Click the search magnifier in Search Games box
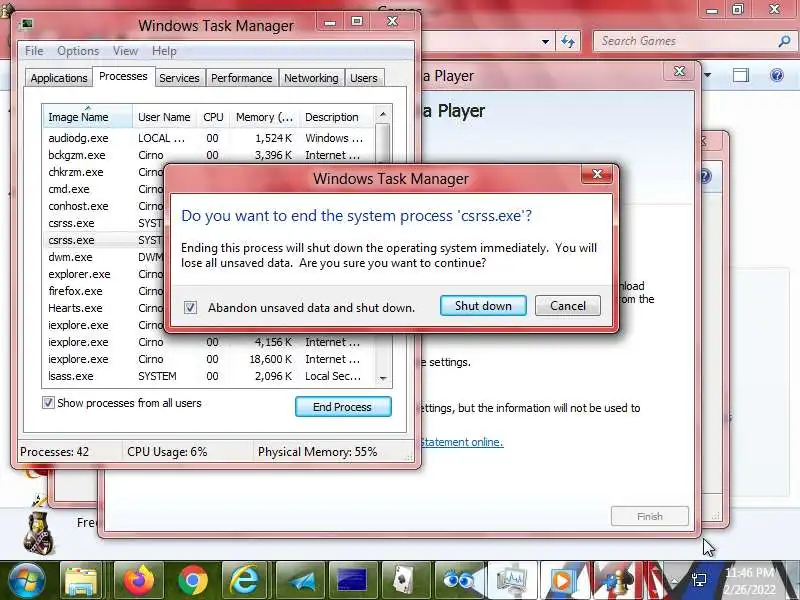Image resolution: width=800 pixels, height=600 pixels. click(x=784, y=41)
